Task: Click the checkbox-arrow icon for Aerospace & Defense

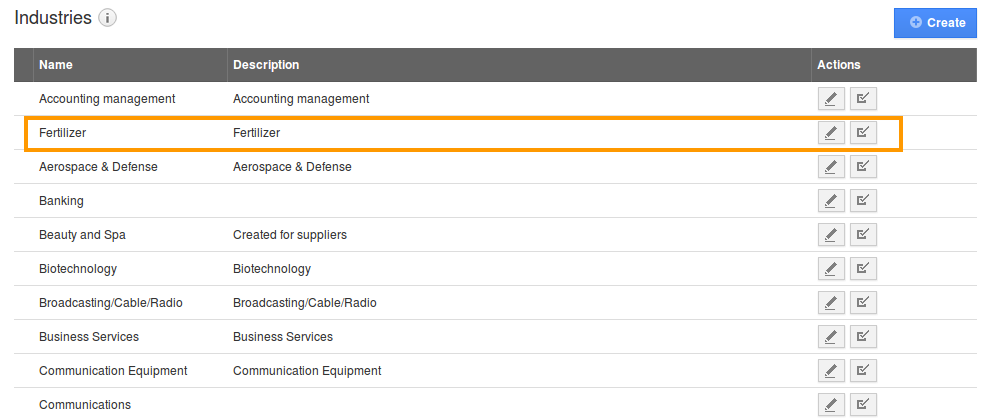Action: [863, 167]
